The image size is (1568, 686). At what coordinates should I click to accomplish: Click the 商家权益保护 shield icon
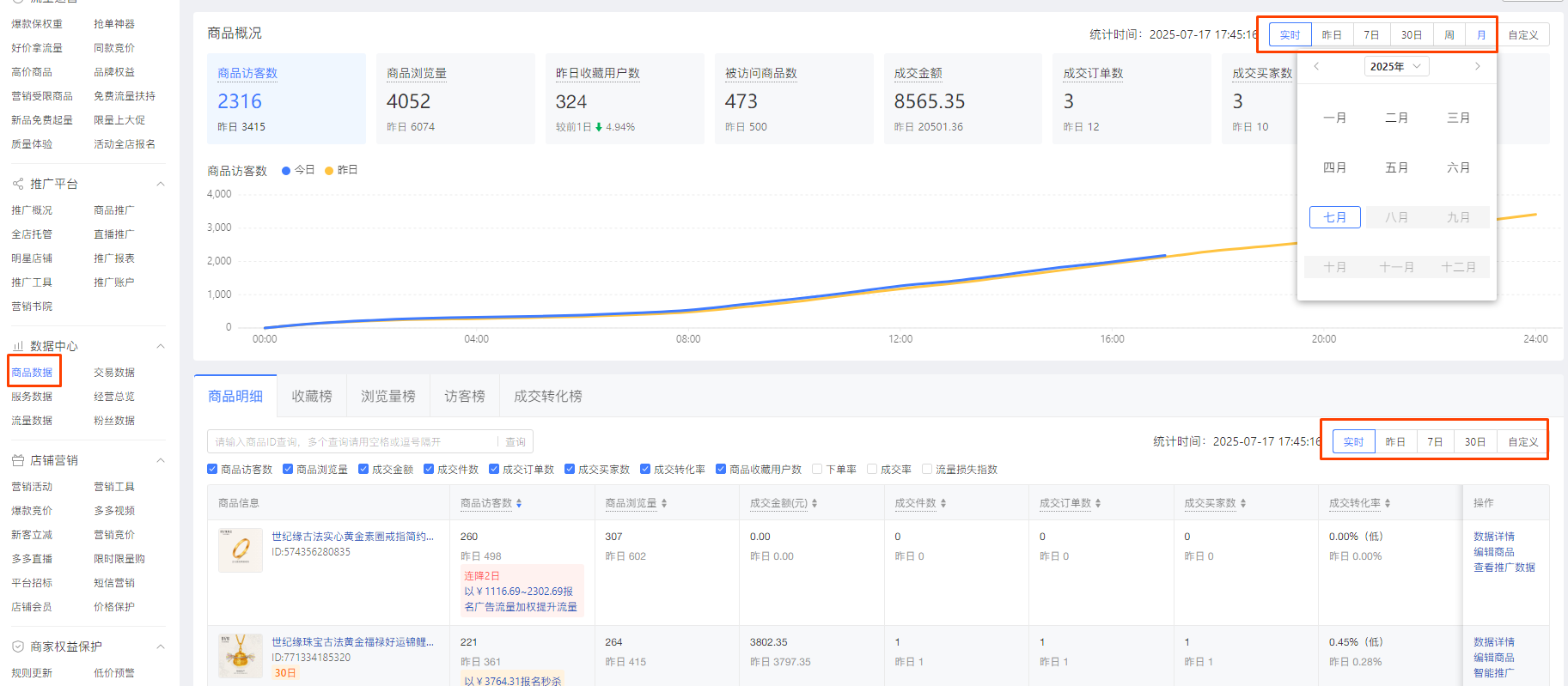tap(17, 647)
